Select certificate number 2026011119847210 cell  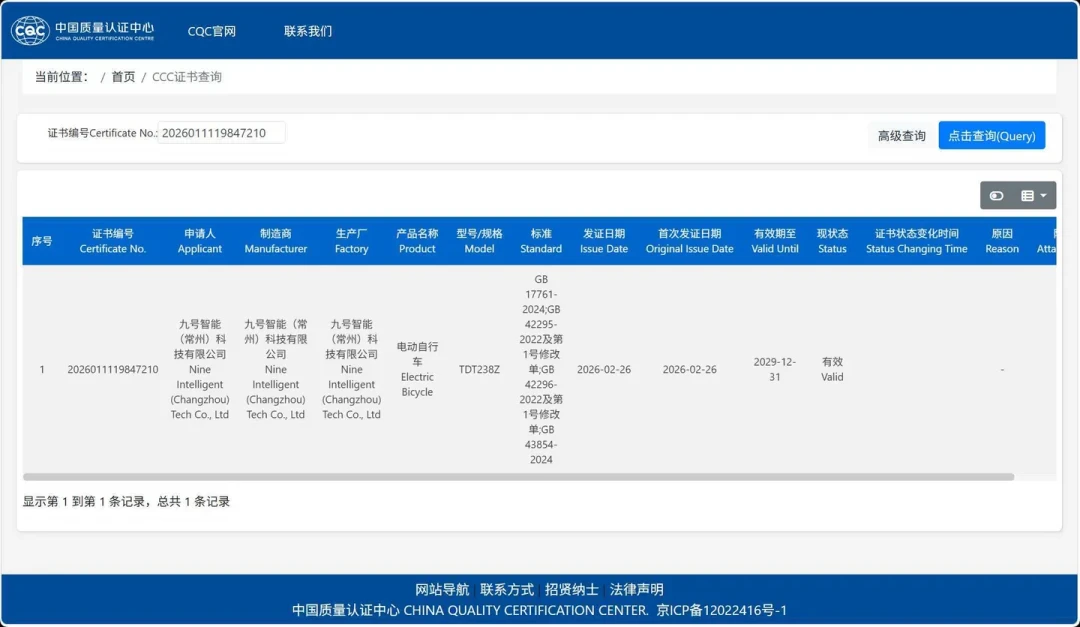[112, 369]
